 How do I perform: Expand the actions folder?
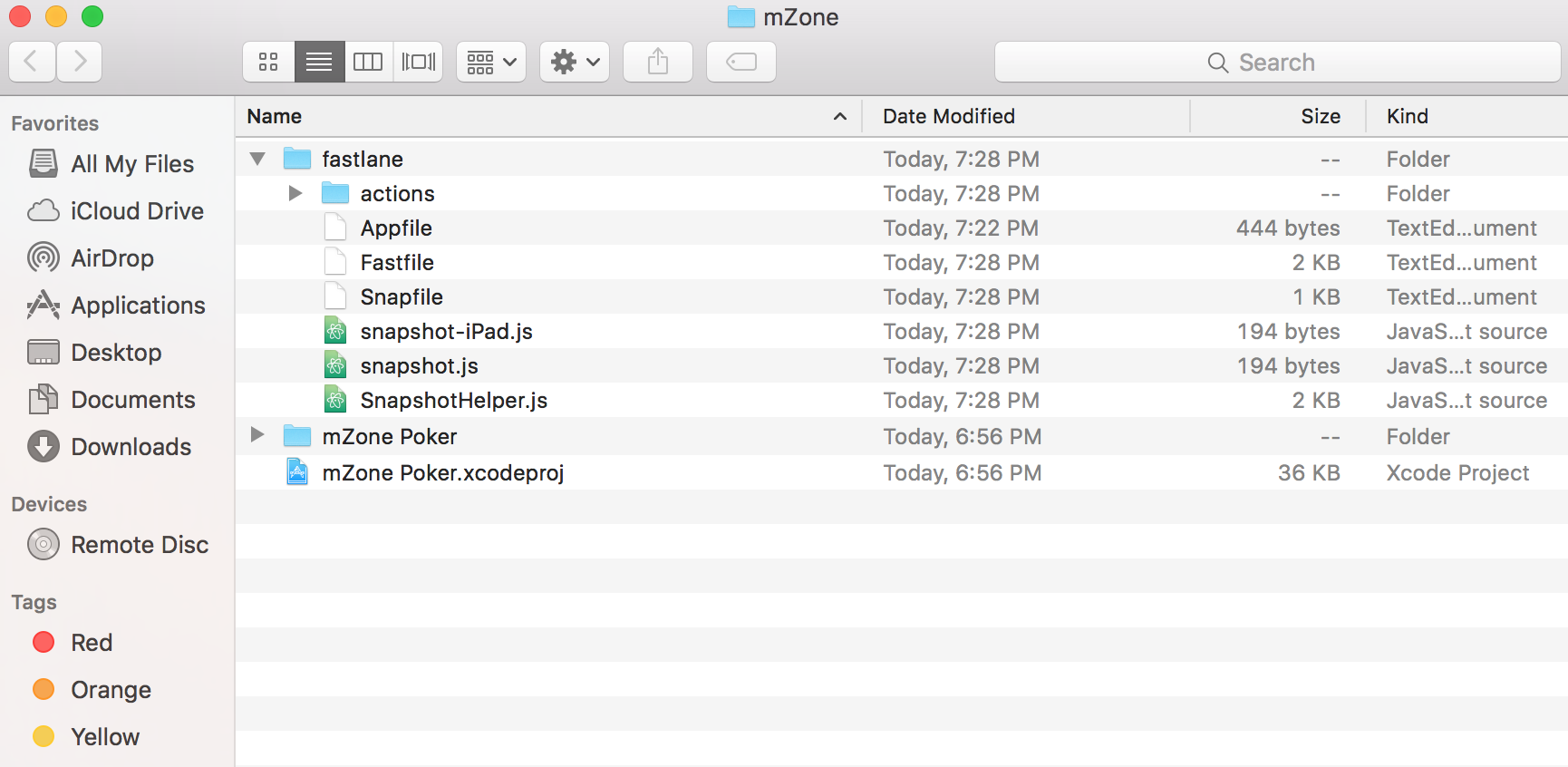tap(295, 193)
